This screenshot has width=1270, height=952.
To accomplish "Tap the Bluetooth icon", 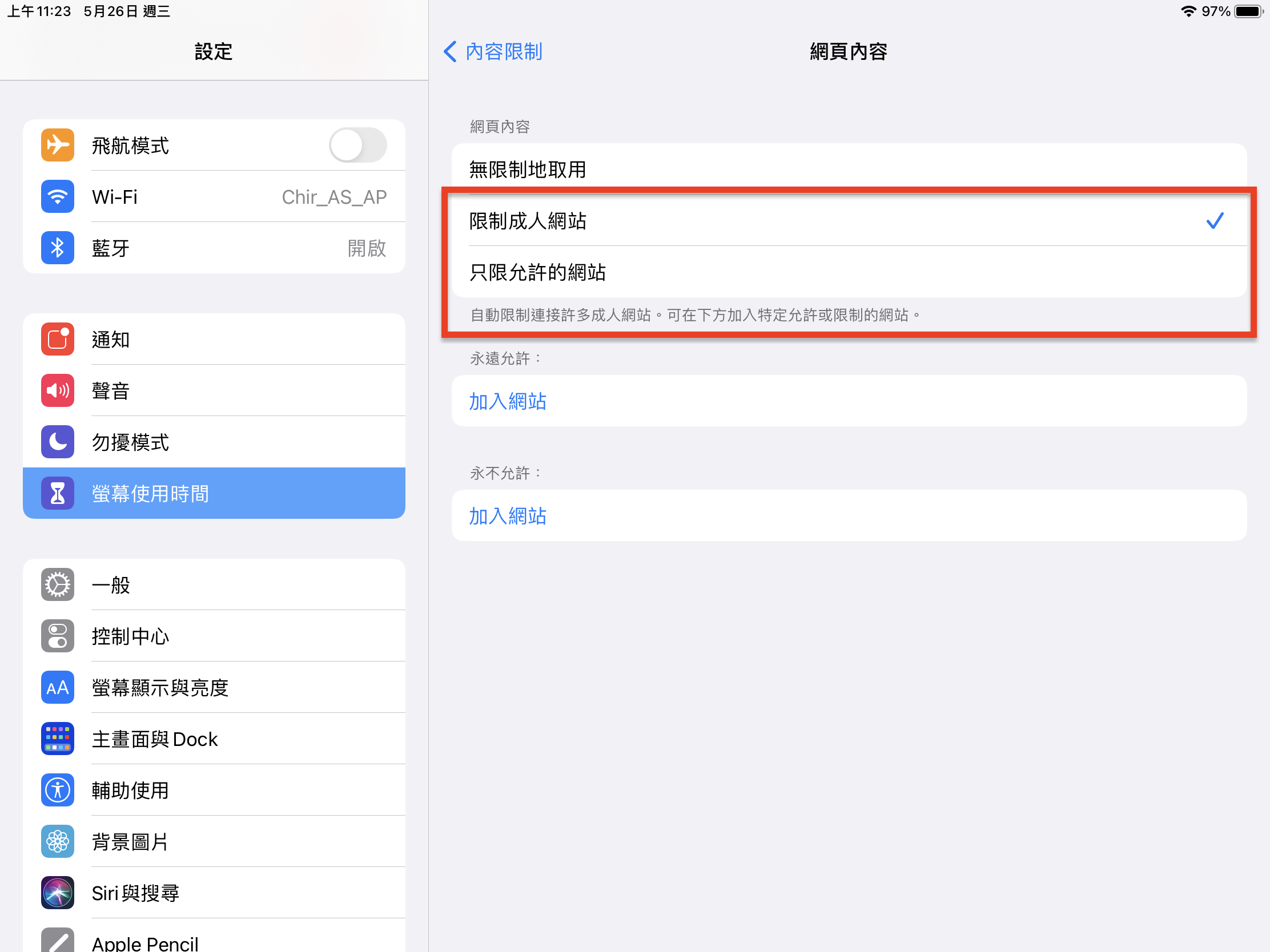I will click(58, 248).
